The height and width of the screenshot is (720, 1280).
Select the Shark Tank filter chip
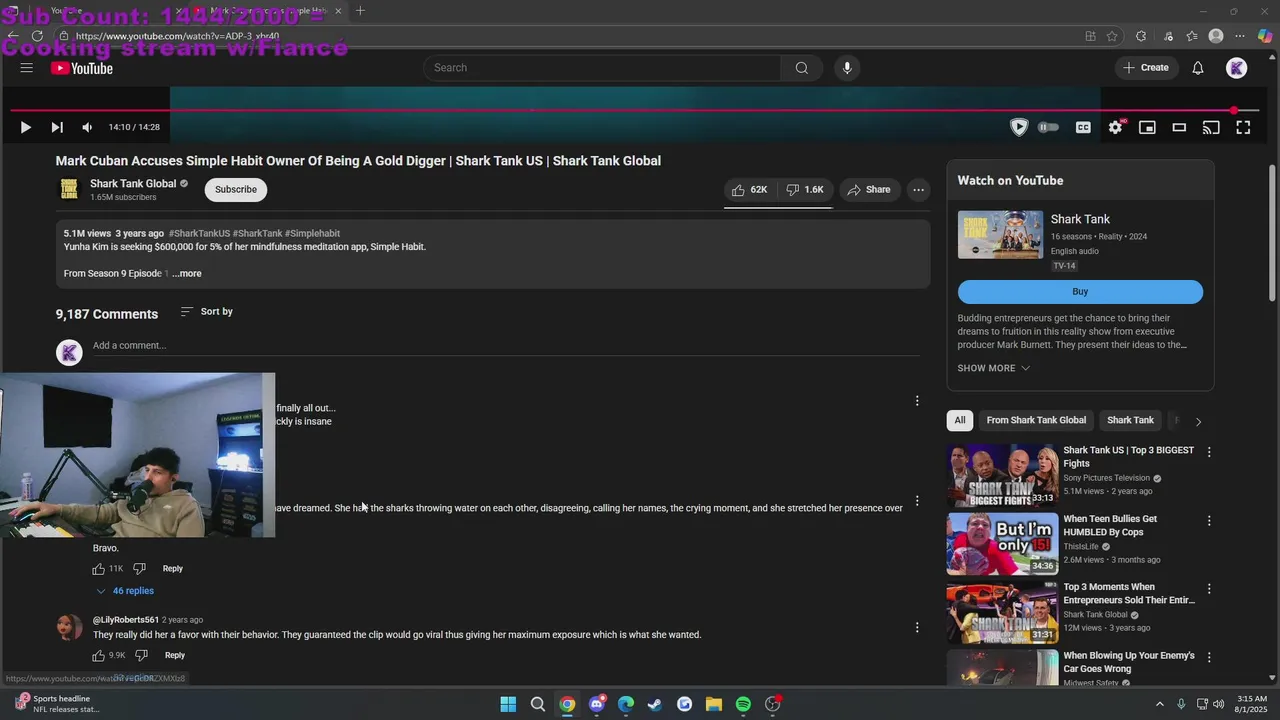1130,420
